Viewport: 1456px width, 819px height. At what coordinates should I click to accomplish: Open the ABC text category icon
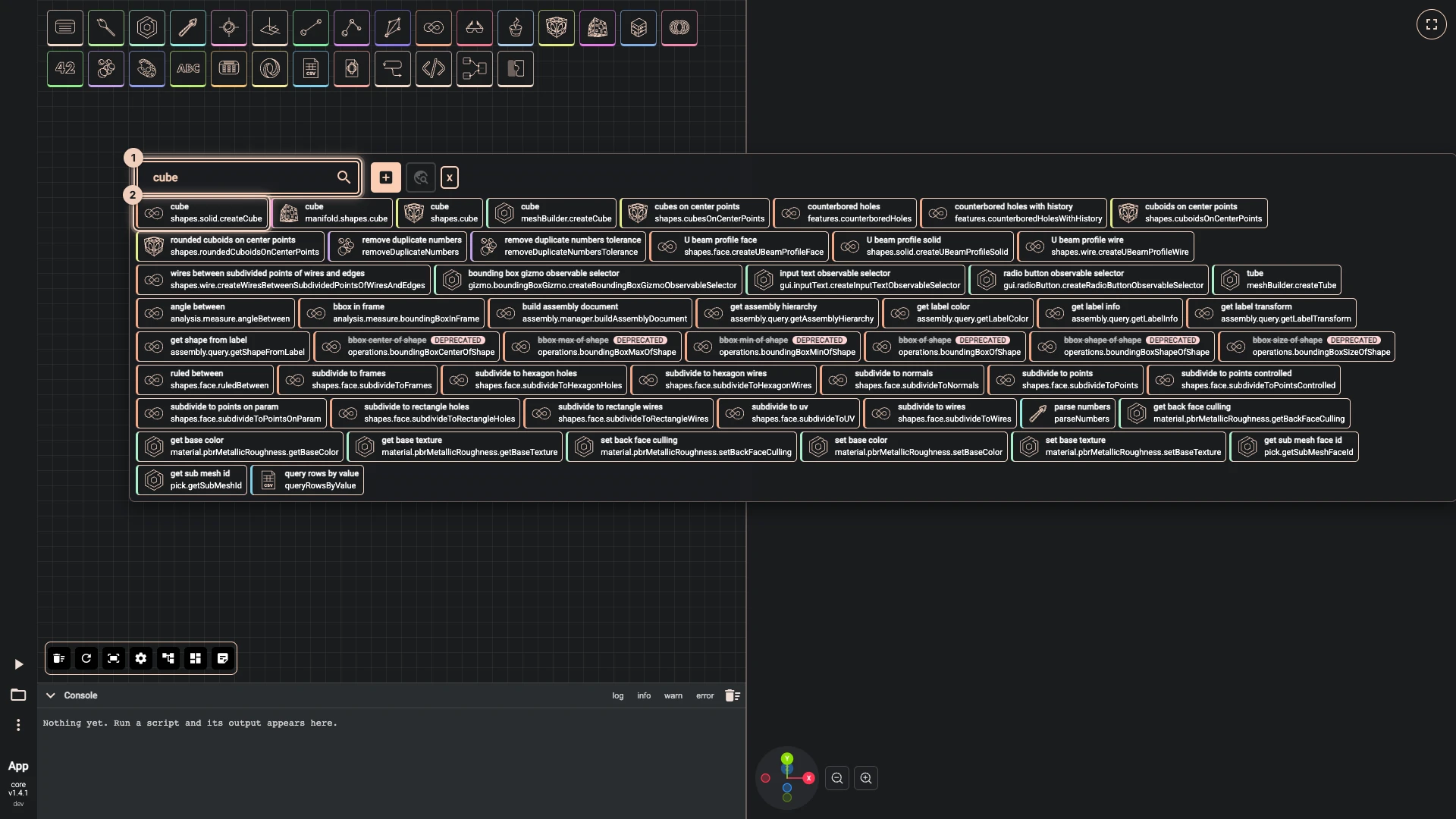[188, 69]
